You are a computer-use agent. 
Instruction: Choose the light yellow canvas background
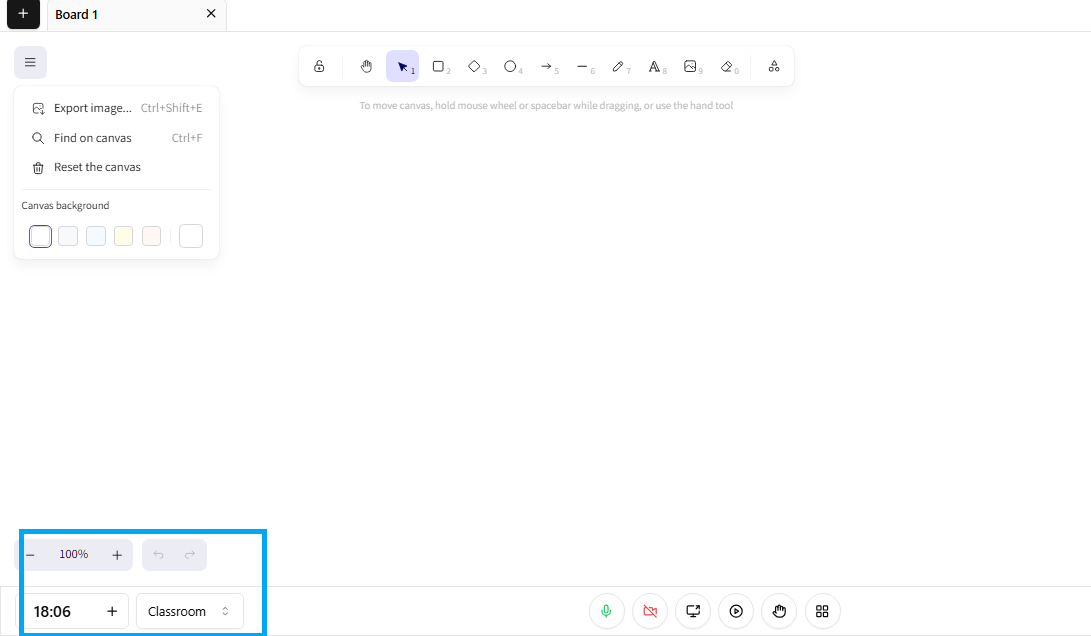124,236
